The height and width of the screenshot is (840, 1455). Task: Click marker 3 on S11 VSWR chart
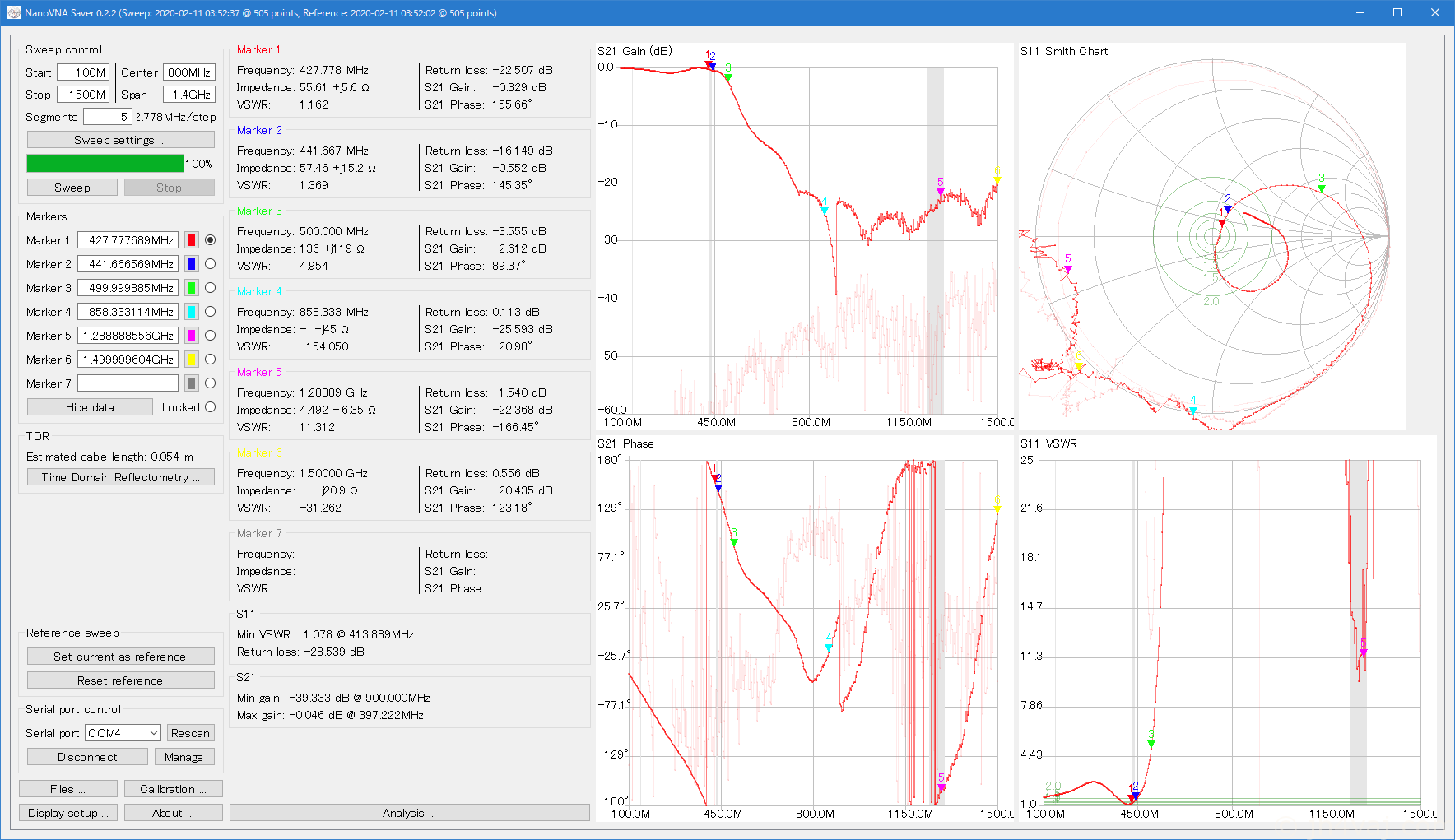pos(1151,744)
